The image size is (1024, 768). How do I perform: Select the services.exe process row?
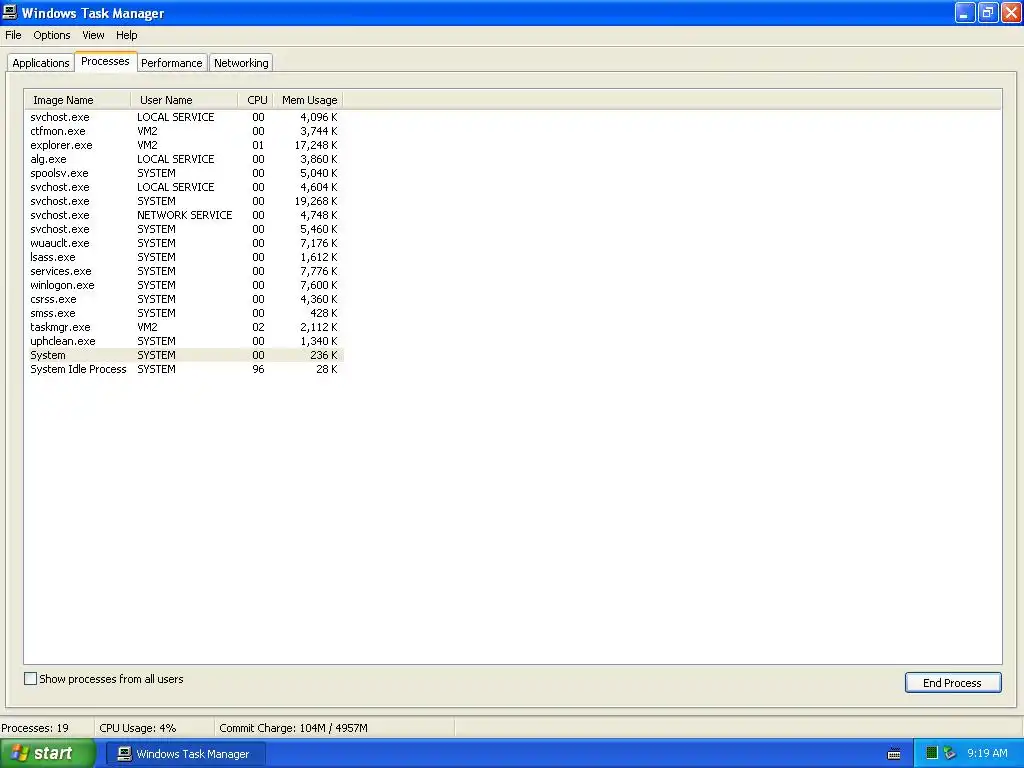pos(184,271)
